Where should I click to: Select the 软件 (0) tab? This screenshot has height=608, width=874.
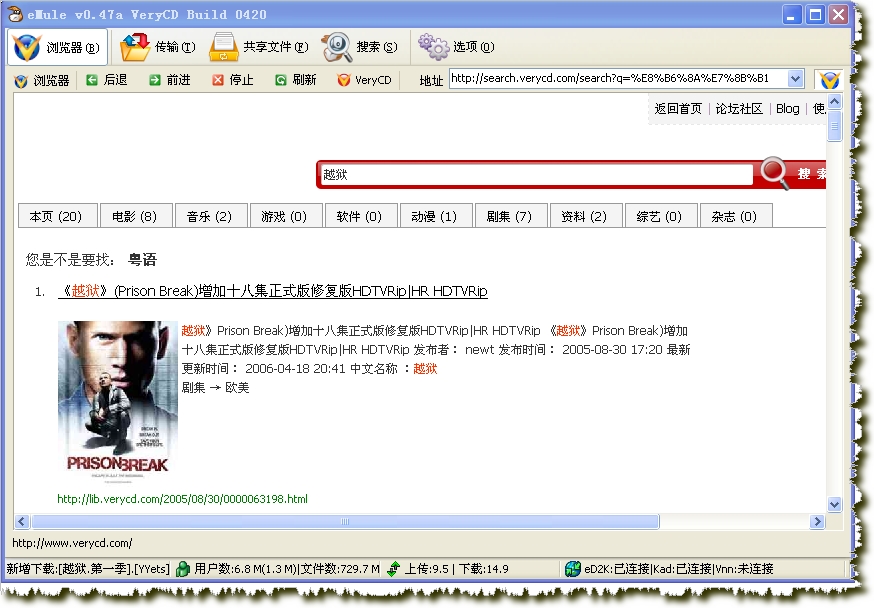pyautogui.click(x=360, y=216)
